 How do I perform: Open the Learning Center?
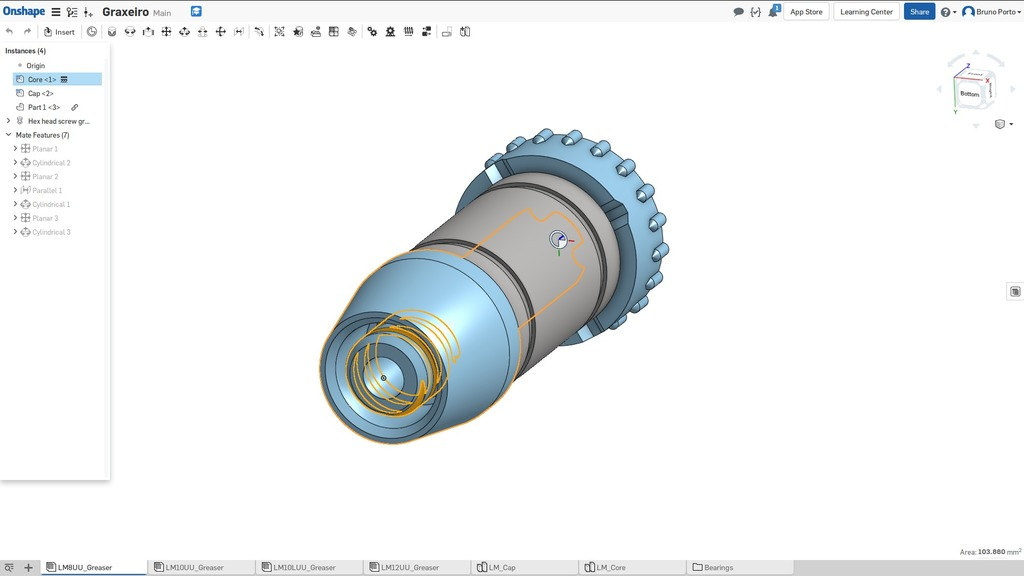click(x=867, y=12)
